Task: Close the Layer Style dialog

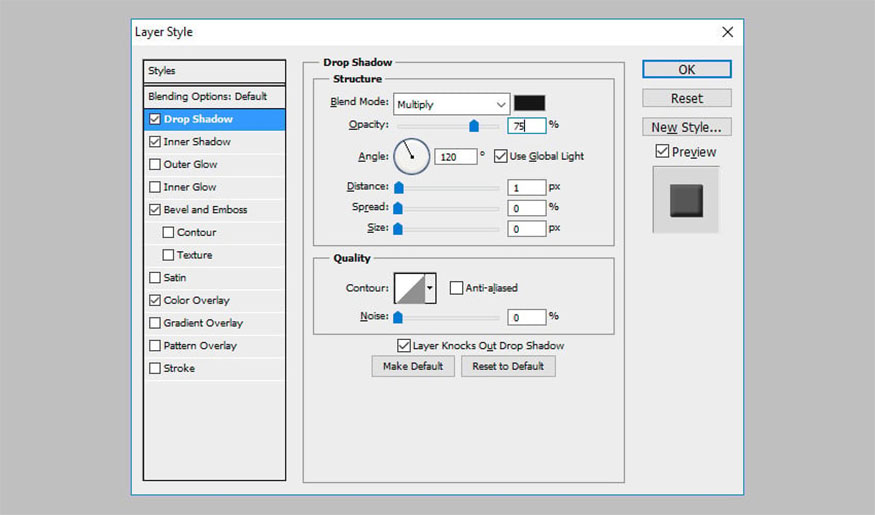Action: click(727, 32)
